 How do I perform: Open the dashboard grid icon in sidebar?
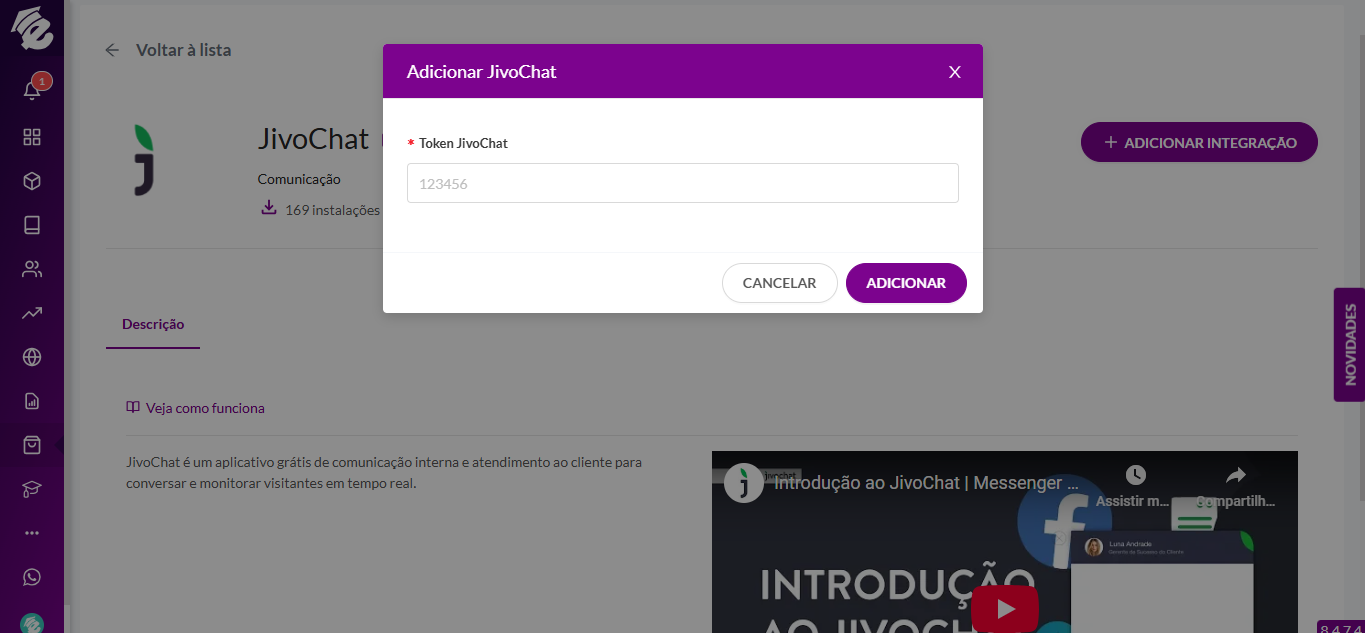[x=32, y=137]
